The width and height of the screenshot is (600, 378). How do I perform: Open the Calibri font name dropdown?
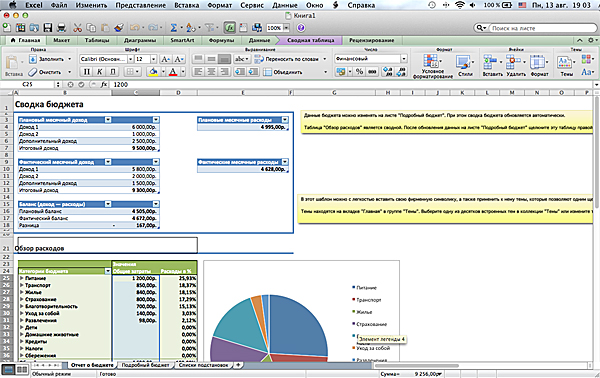[x=106, y=59]
